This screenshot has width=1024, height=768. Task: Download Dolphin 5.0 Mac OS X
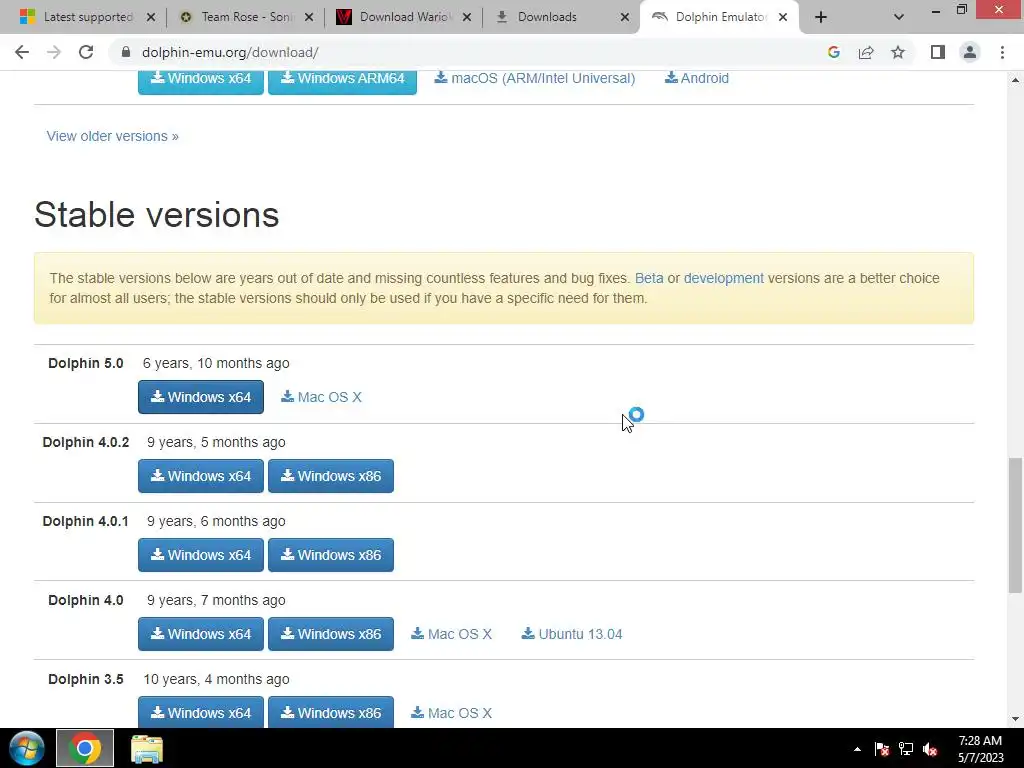[x=321, y=397]
